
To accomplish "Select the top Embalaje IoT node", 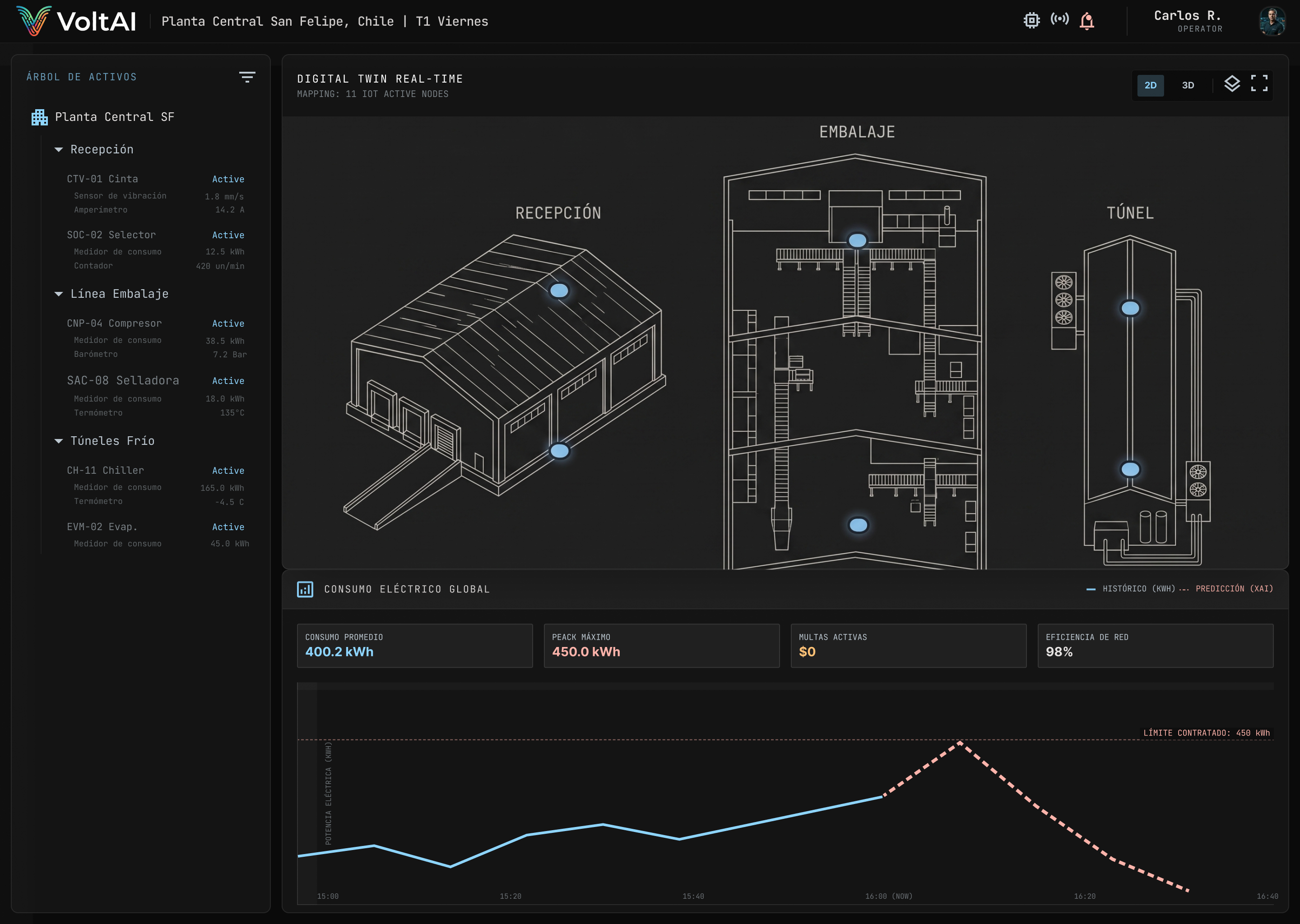I will click(858, 240).
